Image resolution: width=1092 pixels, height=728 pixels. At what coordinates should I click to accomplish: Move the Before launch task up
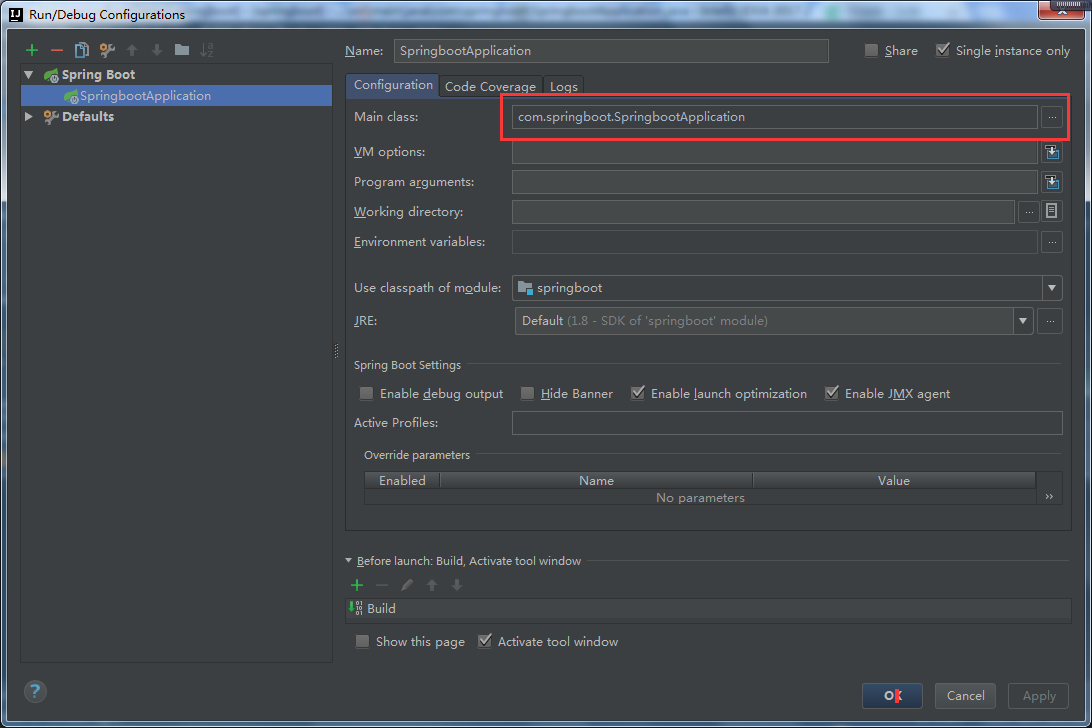432,585
